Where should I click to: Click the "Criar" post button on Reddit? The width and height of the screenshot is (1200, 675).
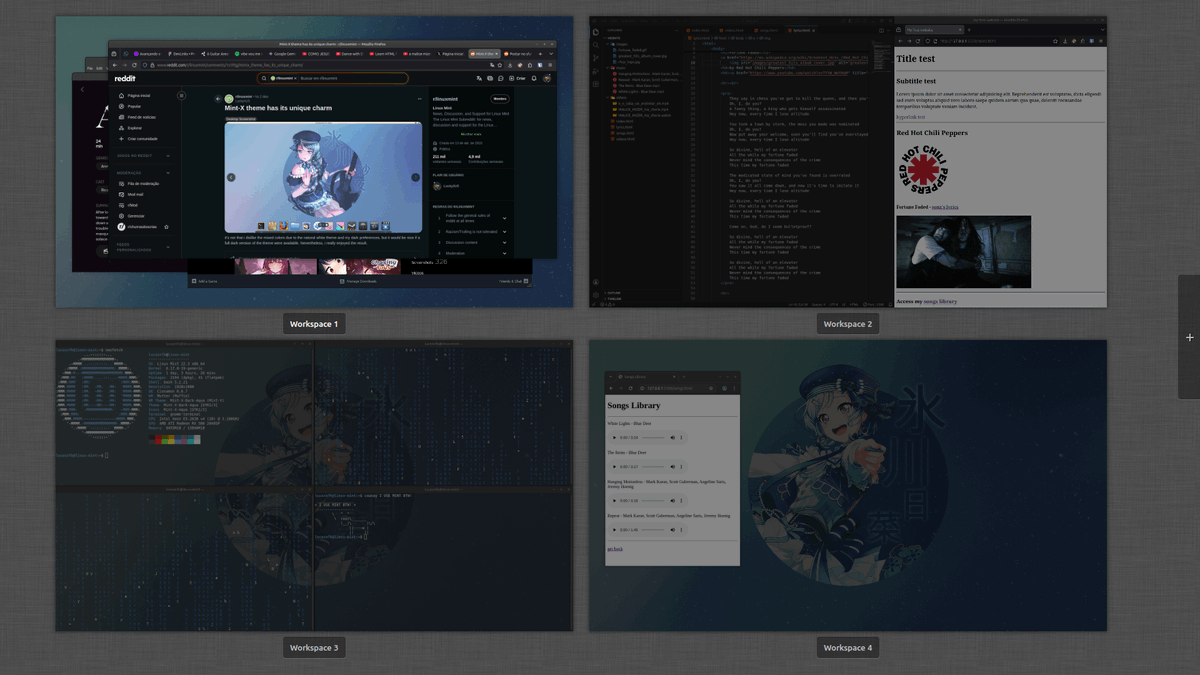coord(517,78)
